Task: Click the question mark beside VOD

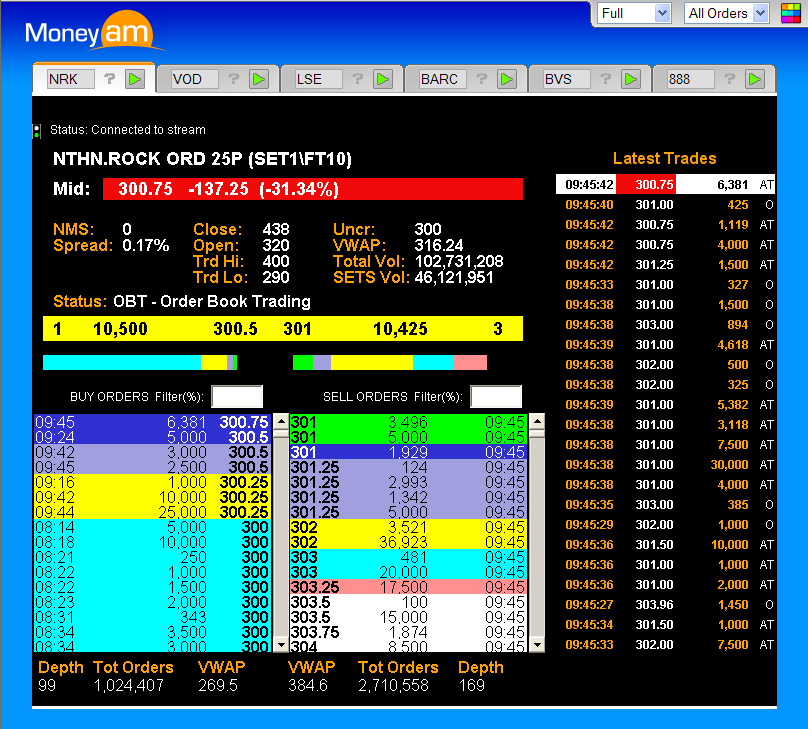Action: tap(234, 79)
